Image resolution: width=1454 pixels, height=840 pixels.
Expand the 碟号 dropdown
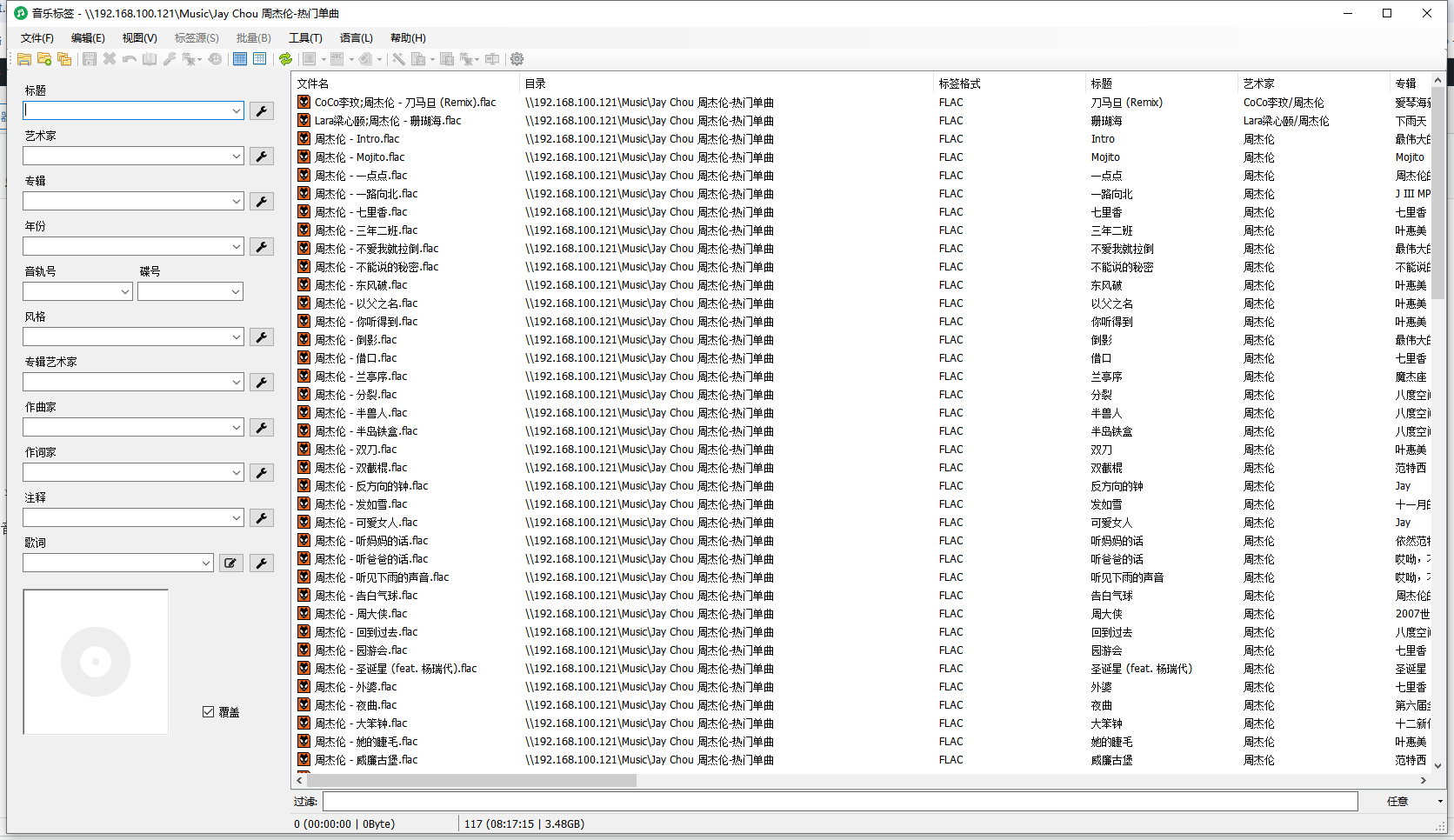[236, 291]
